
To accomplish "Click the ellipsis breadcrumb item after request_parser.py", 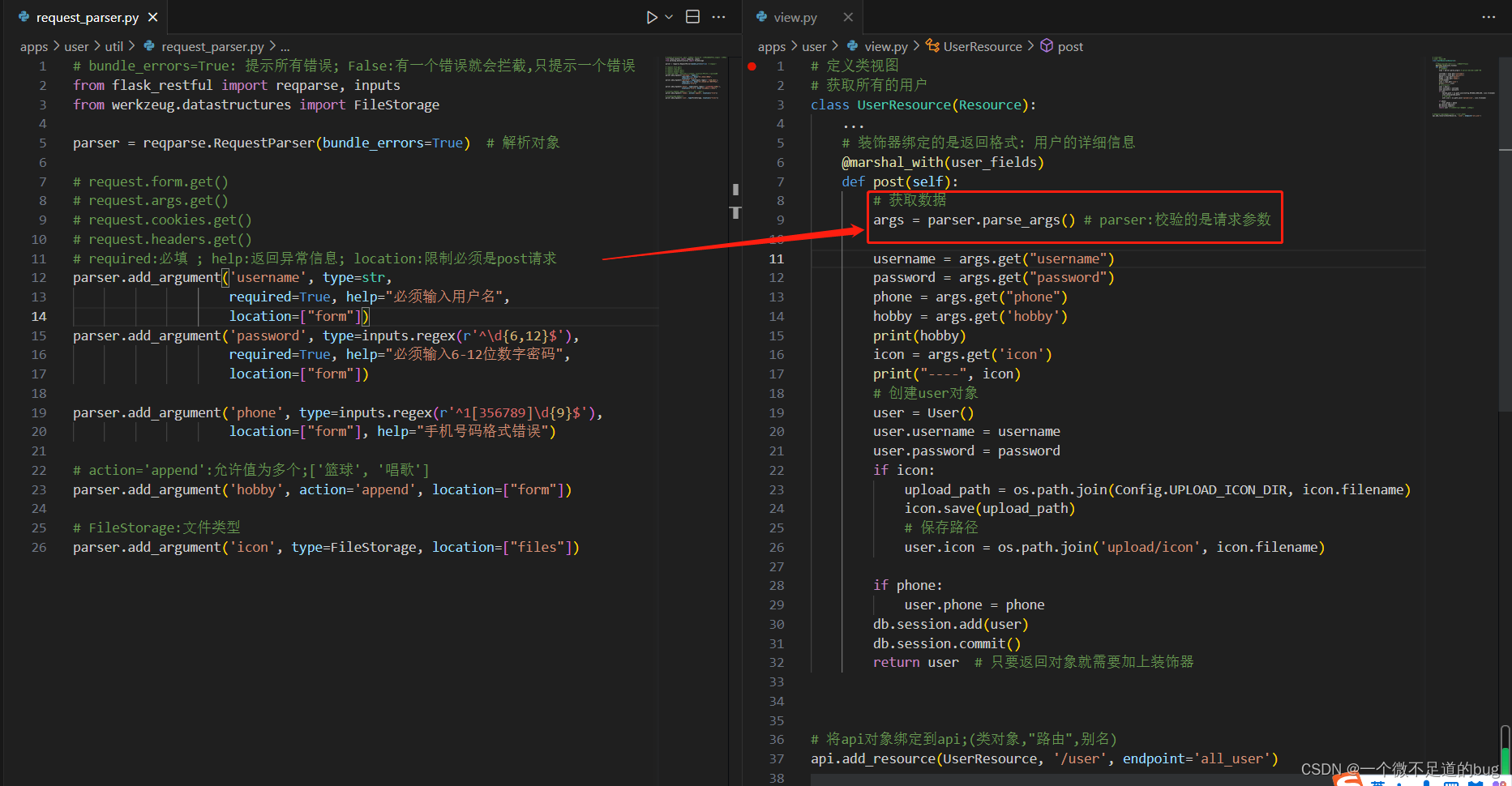I will (285, 46).
